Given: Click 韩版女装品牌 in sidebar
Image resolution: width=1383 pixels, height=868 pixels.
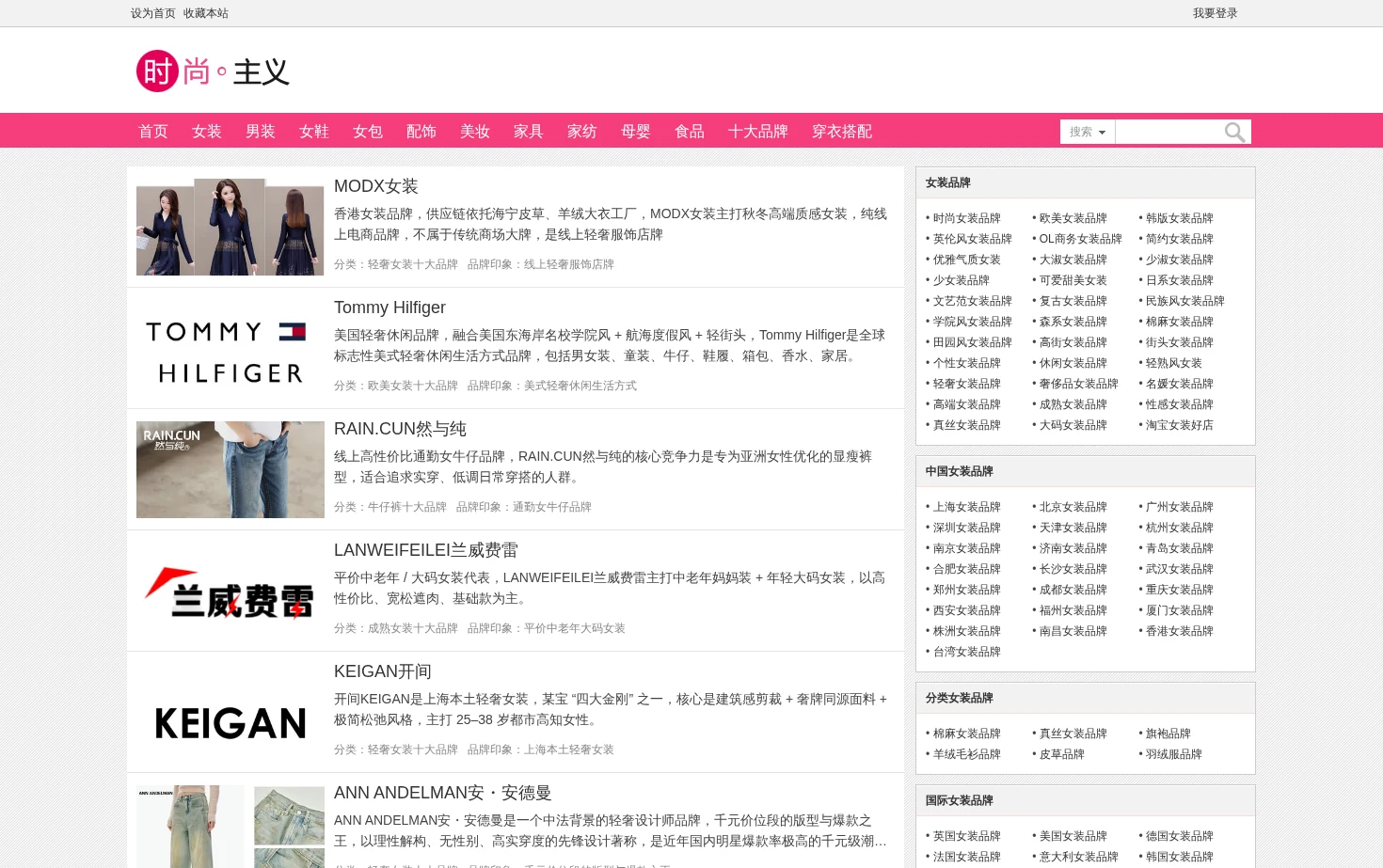Looking at the screenshot, I should pyautogui.click(x=1180, y=218).
